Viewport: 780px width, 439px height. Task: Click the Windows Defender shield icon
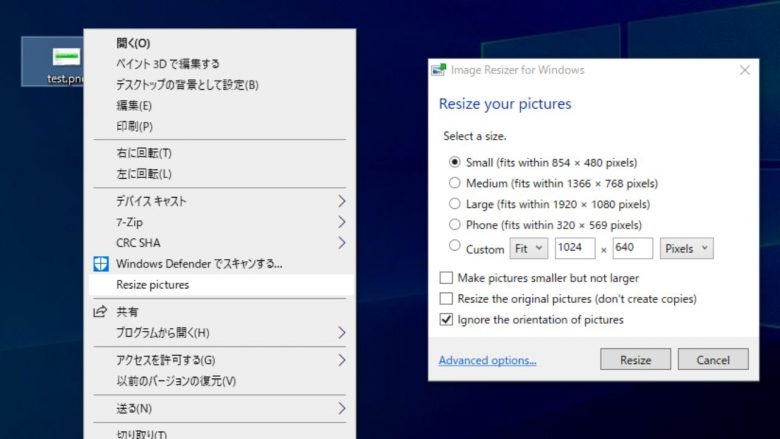click(100, 264)
